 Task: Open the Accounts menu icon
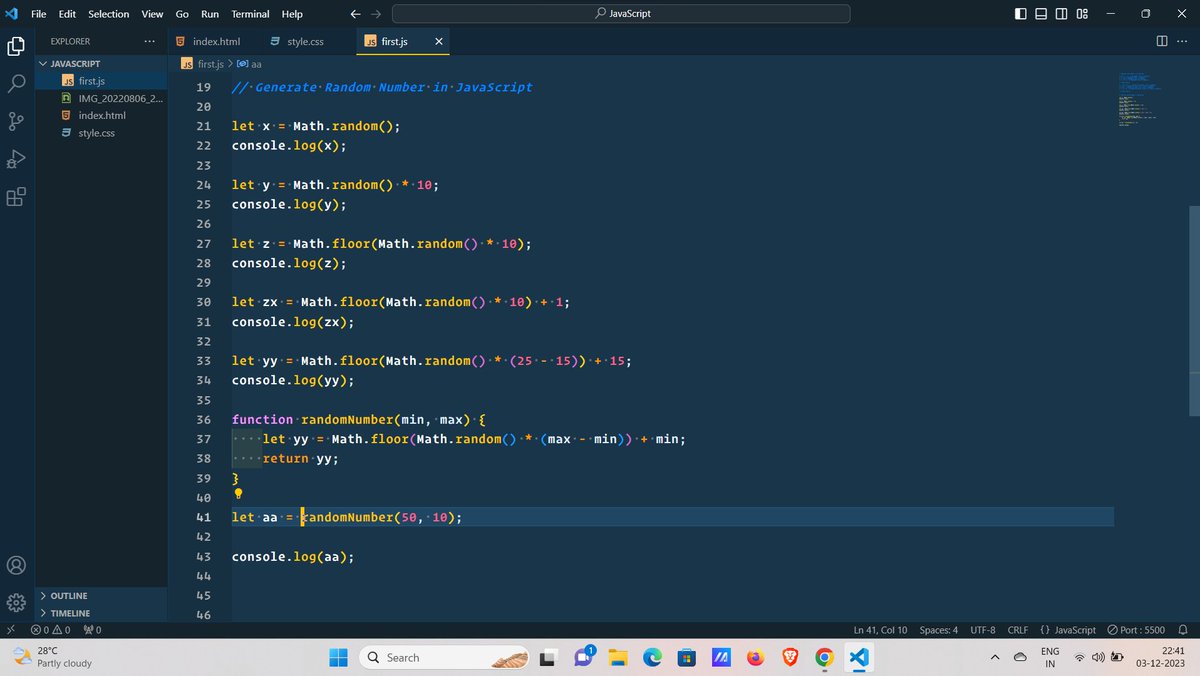click(16, 565)
